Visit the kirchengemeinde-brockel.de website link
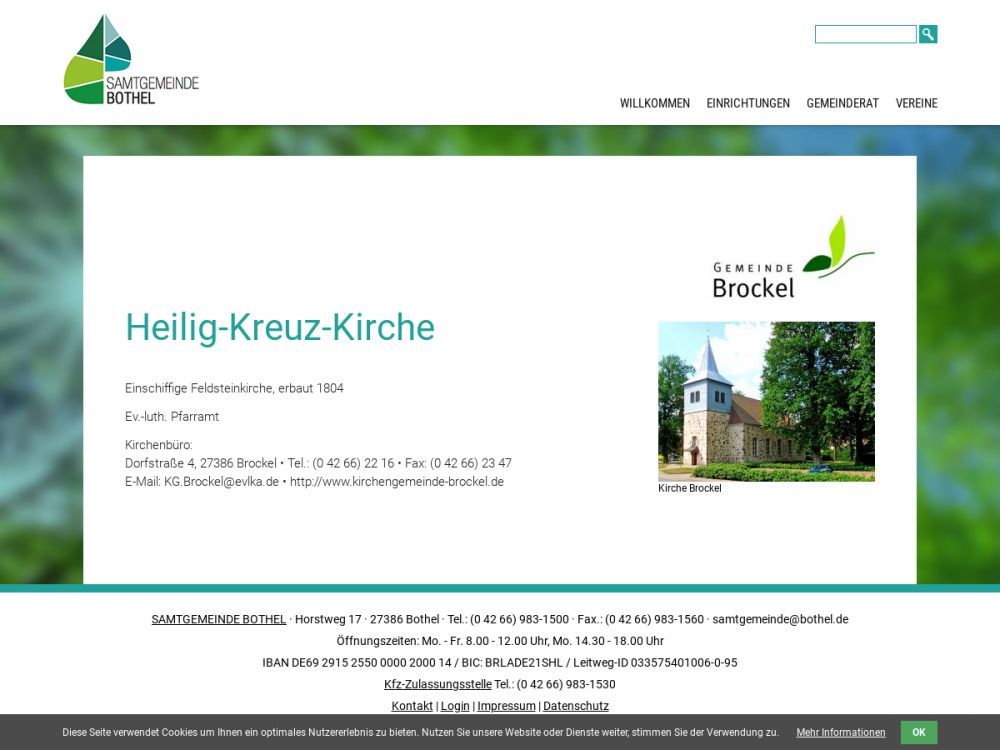The image size is (1000, 750). [x=397, y=481]
